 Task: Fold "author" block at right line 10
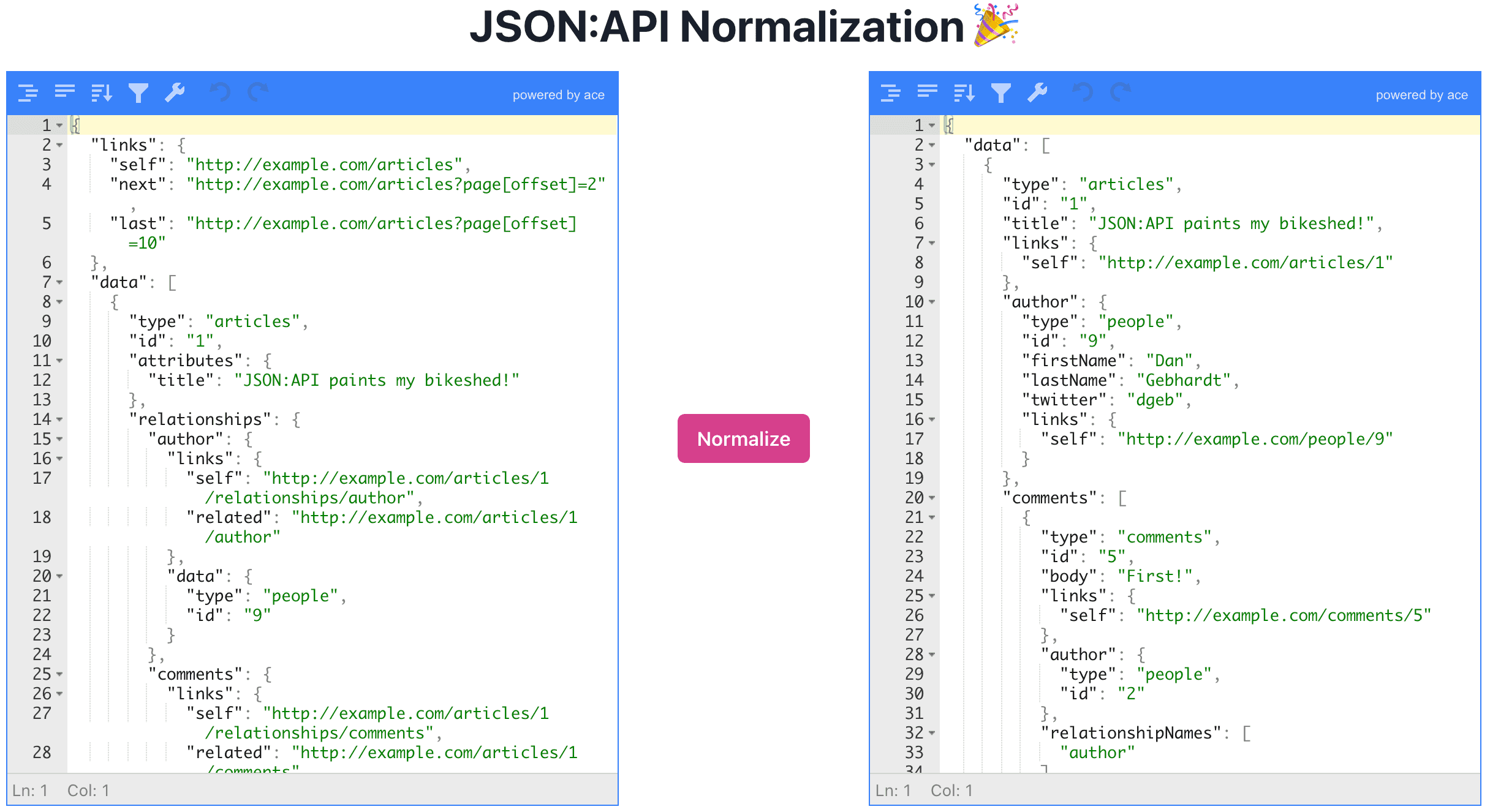[x=932, y=303]
